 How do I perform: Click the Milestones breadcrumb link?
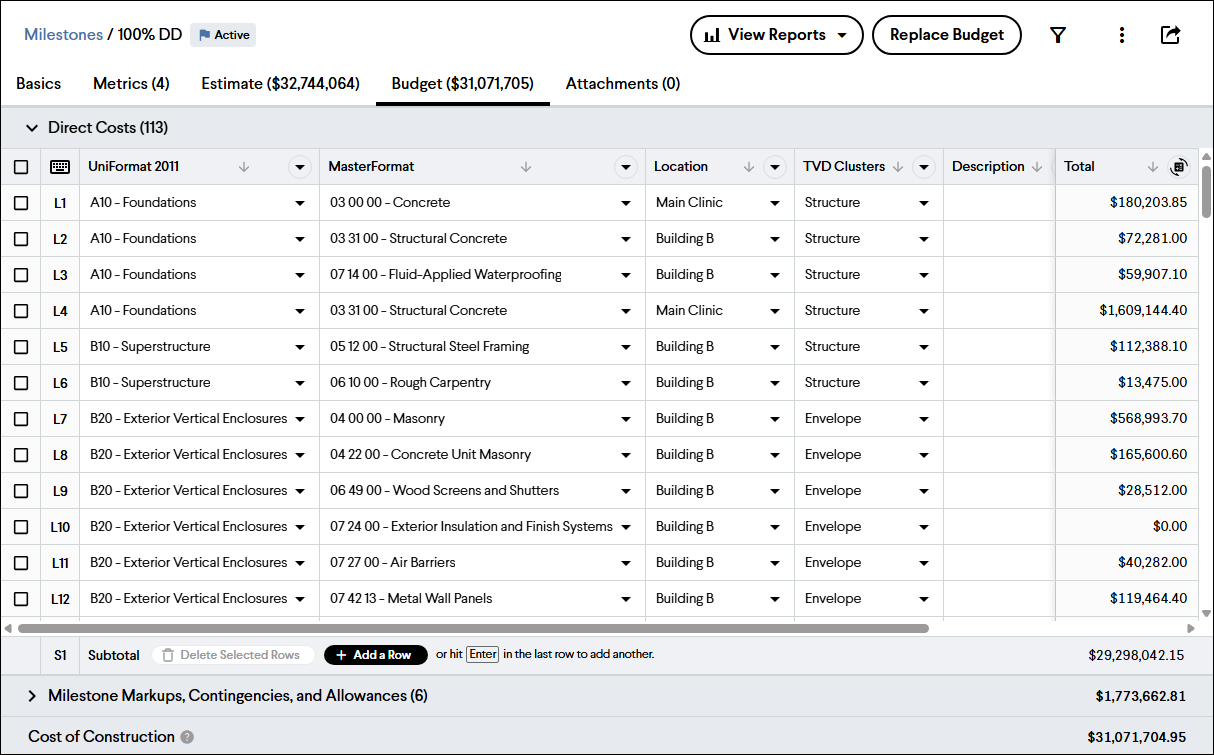click(63, 35)
